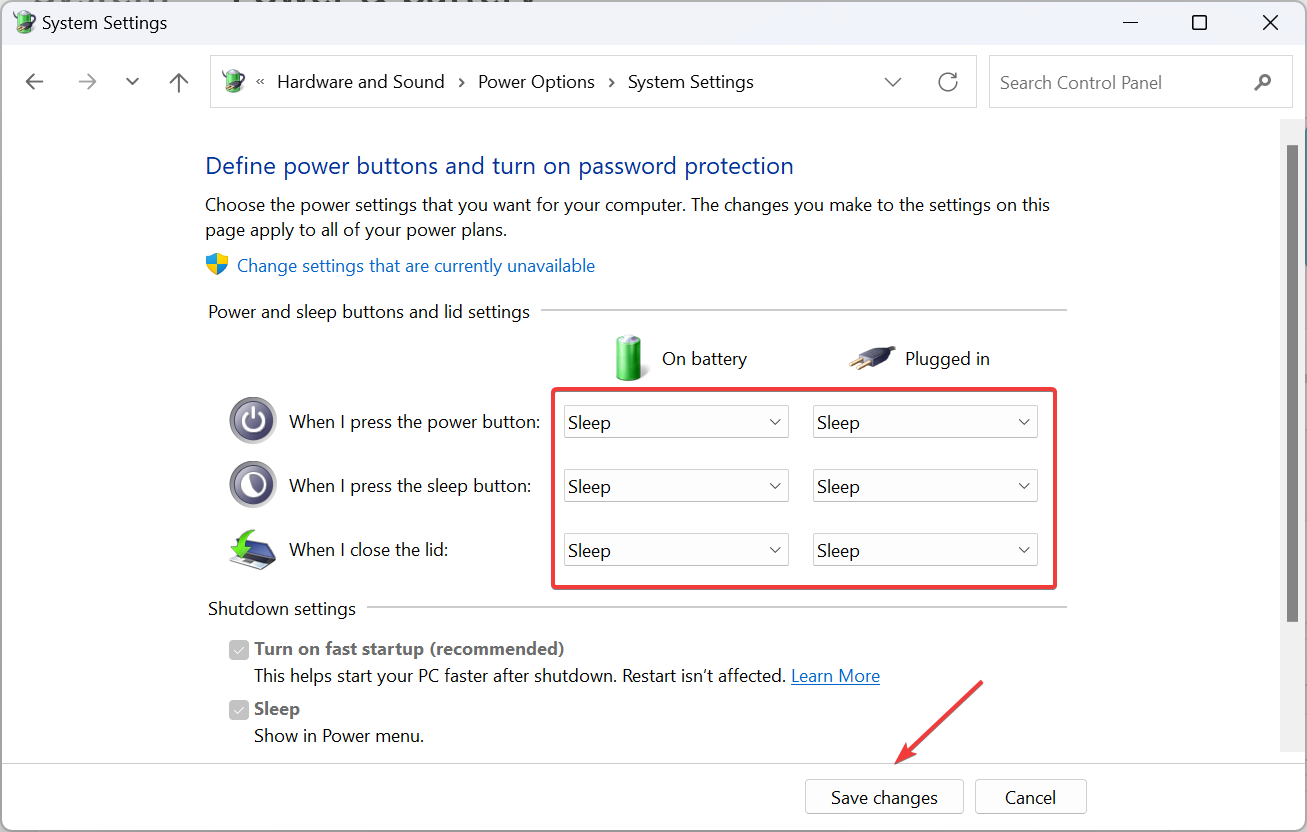Image resolution: width=1307 pixels, height=832 pixels.
Task: Open close the lid Plugged in dropdown
Action: (925, 550)
